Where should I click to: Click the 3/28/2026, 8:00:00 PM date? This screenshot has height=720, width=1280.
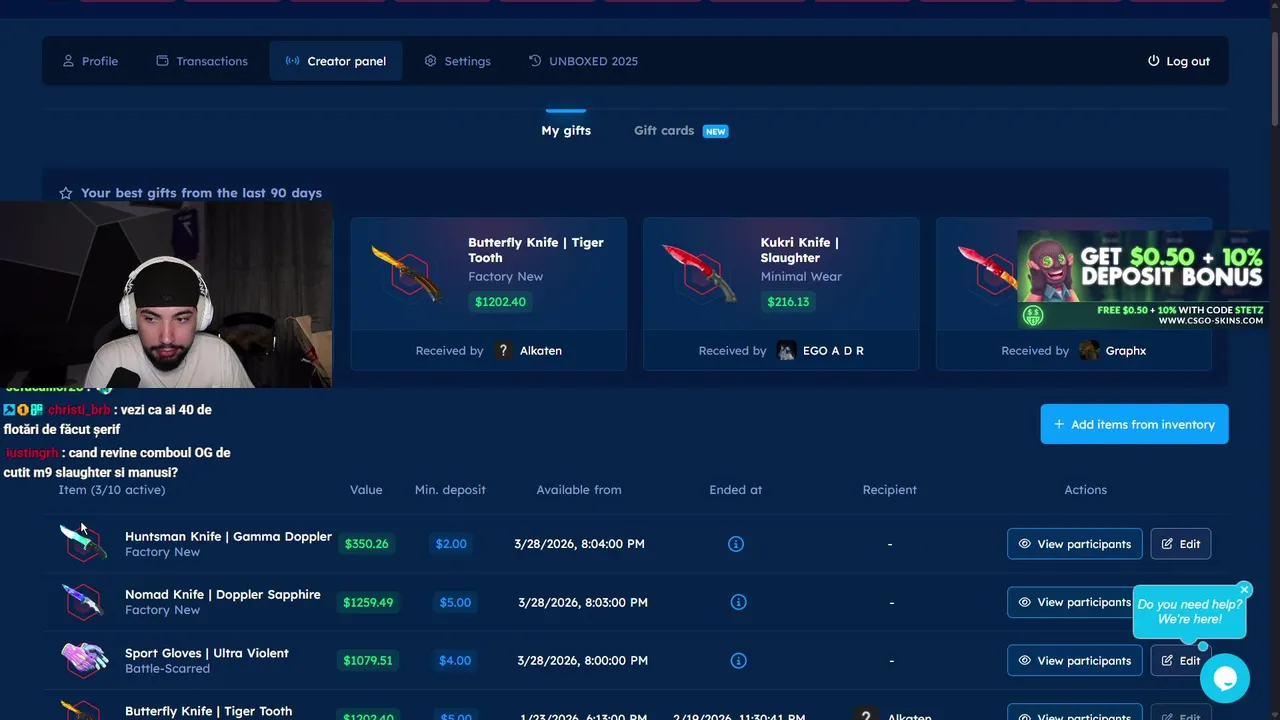pyautogui.click(x=583, y=660)
